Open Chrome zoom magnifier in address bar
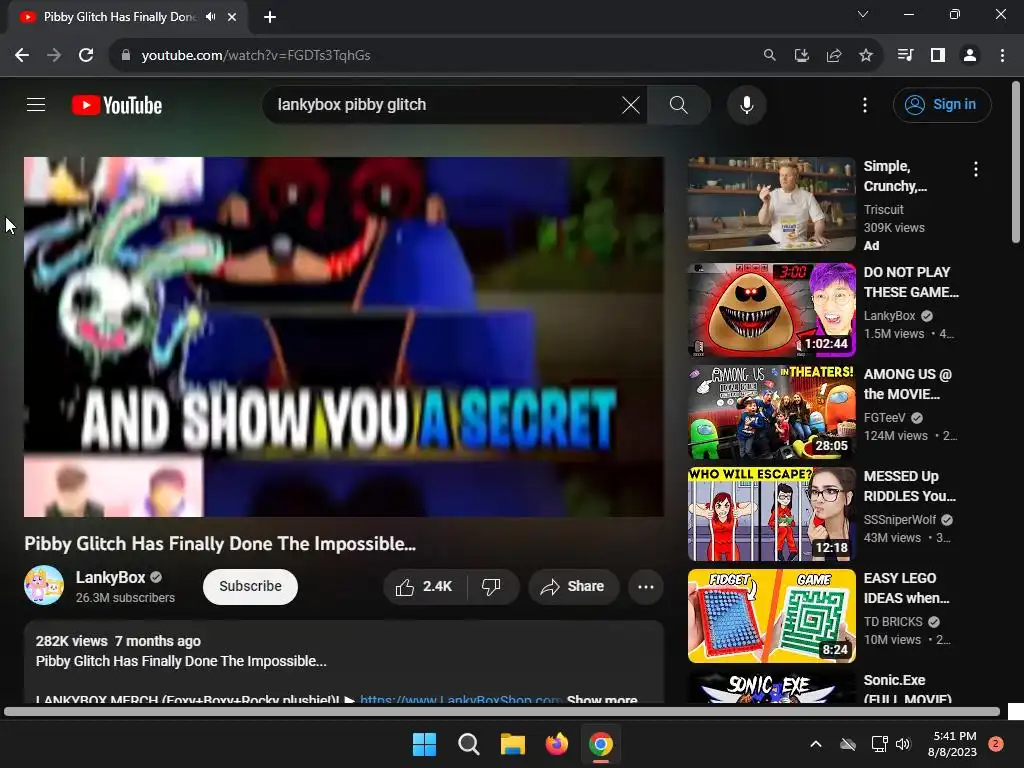 click(x=769, y=56)
